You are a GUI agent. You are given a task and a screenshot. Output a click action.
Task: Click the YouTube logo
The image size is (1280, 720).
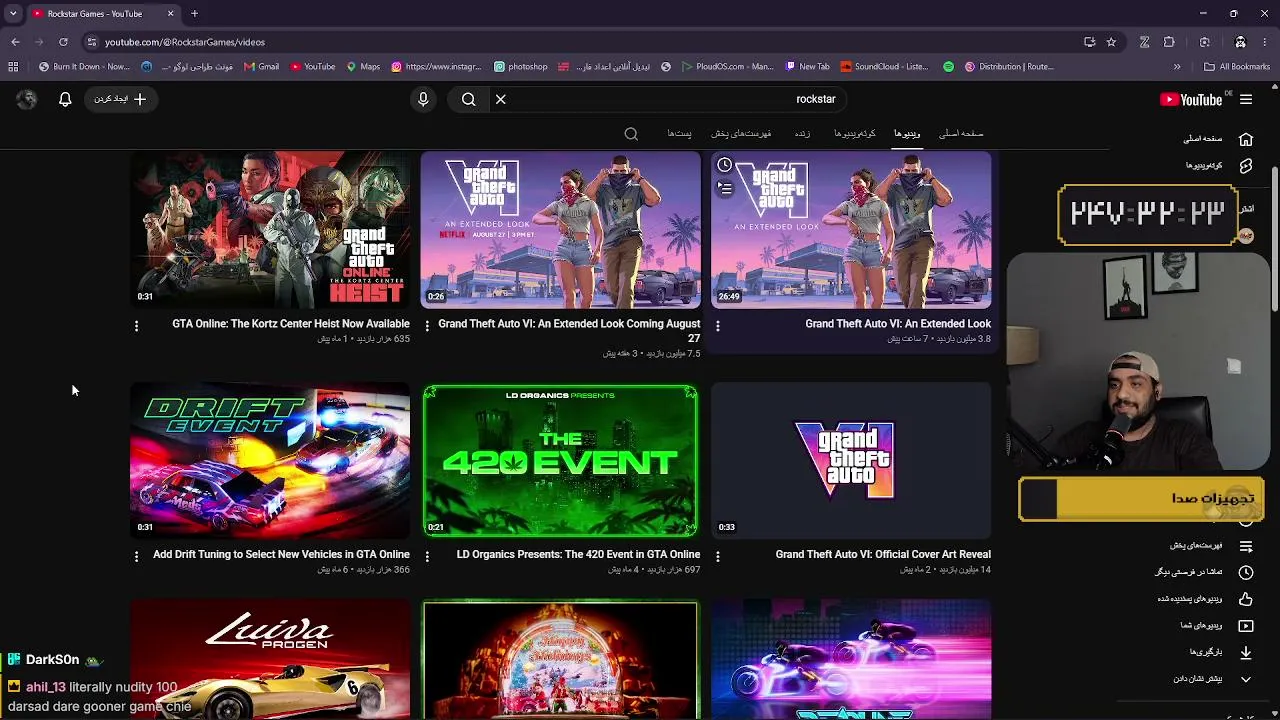click(1191, 99)
